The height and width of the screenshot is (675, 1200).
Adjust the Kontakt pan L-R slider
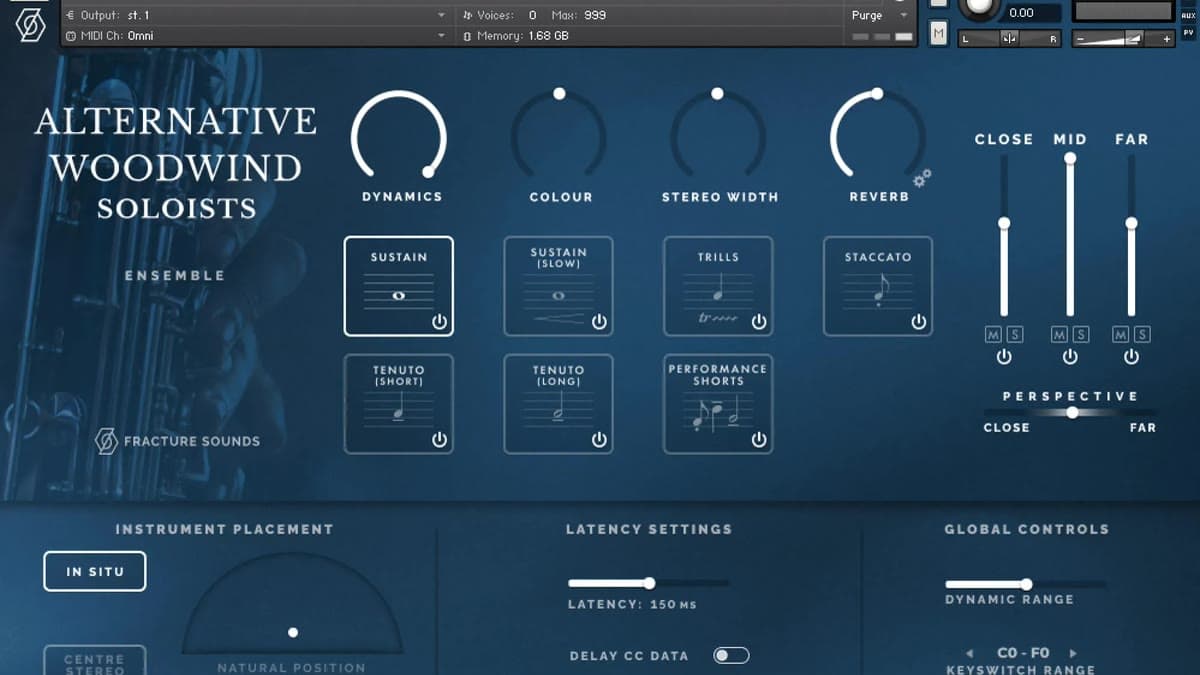tap(1010, 38)
